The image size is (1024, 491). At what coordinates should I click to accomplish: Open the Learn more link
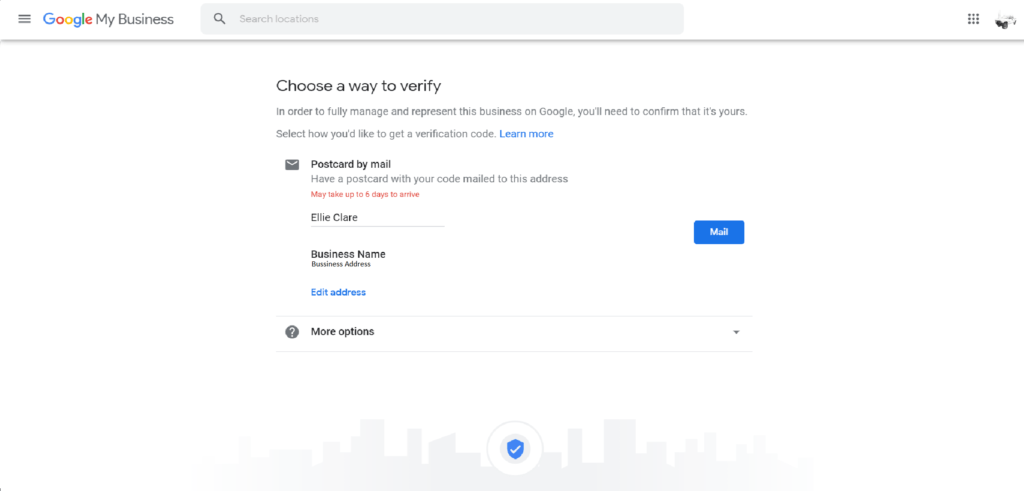526,134
